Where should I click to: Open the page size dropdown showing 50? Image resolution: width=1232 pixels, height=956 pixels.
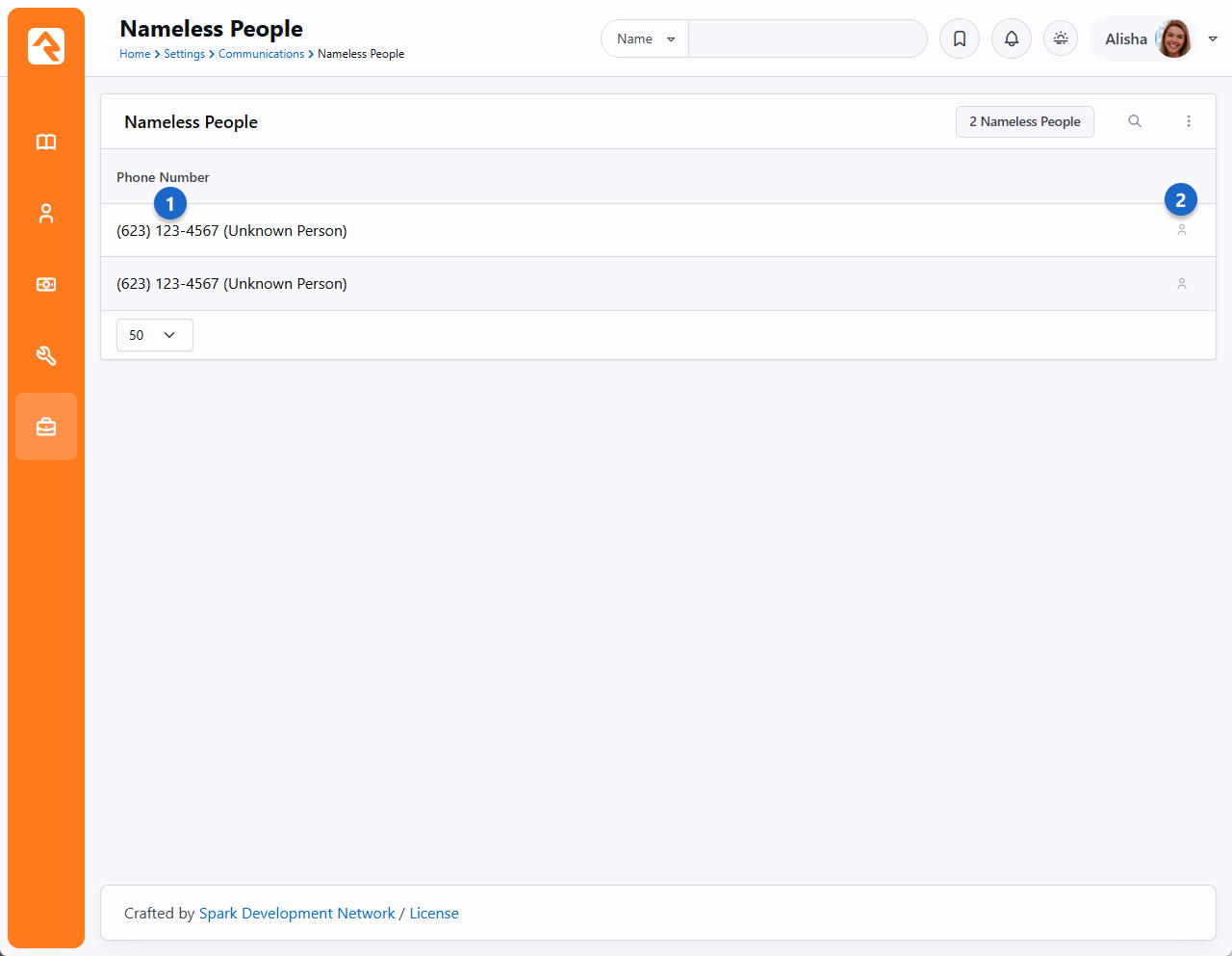(154, 335)
